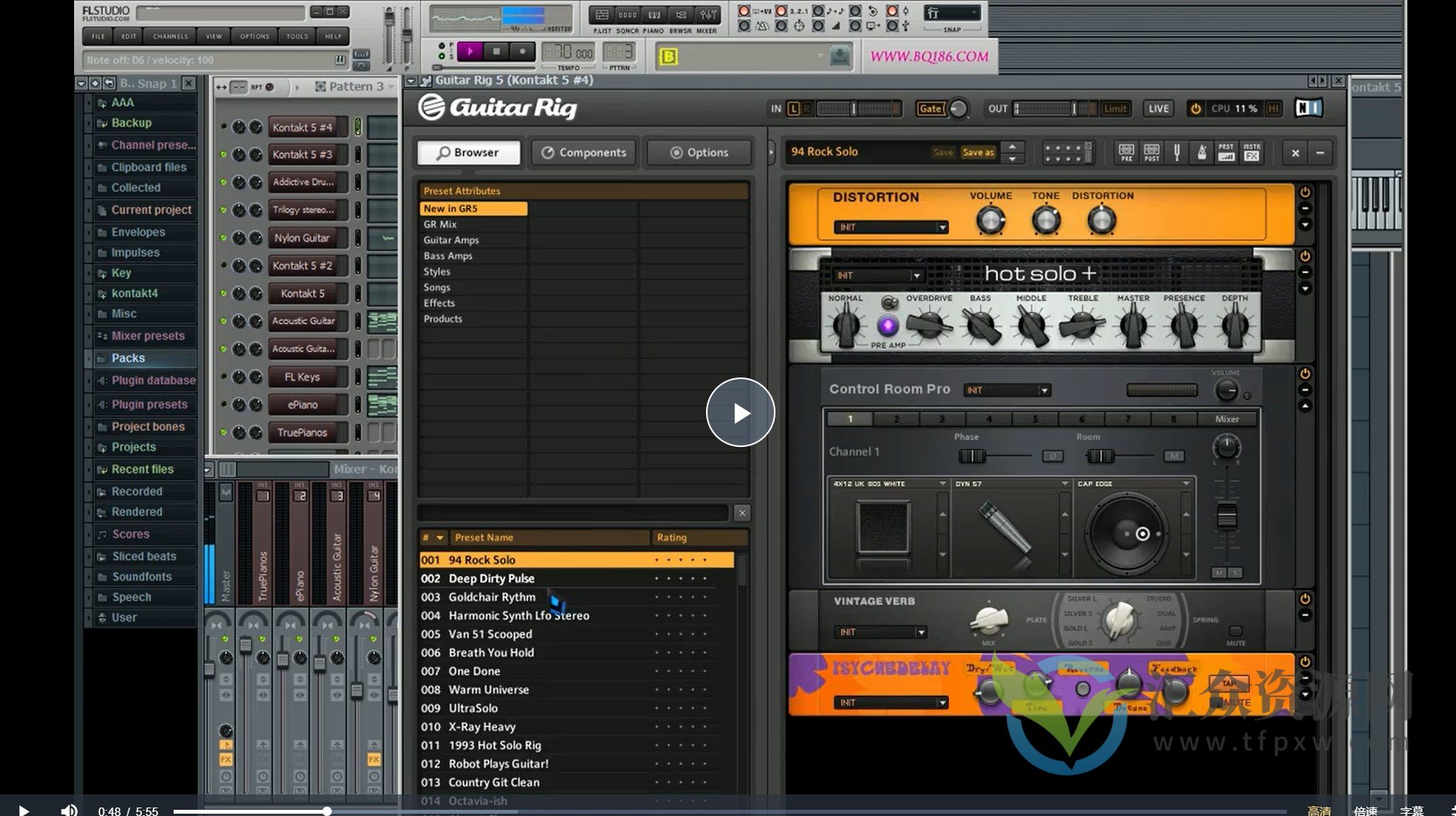Open the FL Studio mixer window
Image resolution: width=1456 pixels, height=816 pixels.
click(x=707, y=15)
